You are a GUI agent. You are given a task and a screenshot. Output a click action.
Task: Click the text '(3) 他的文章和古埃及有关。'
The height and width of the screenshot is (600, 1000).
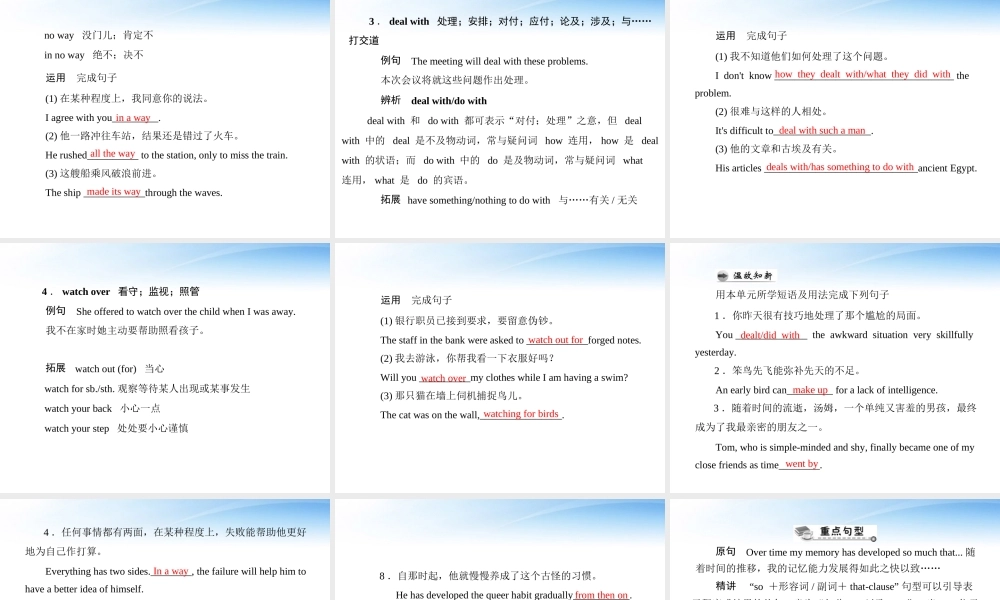tap(777, 149)
